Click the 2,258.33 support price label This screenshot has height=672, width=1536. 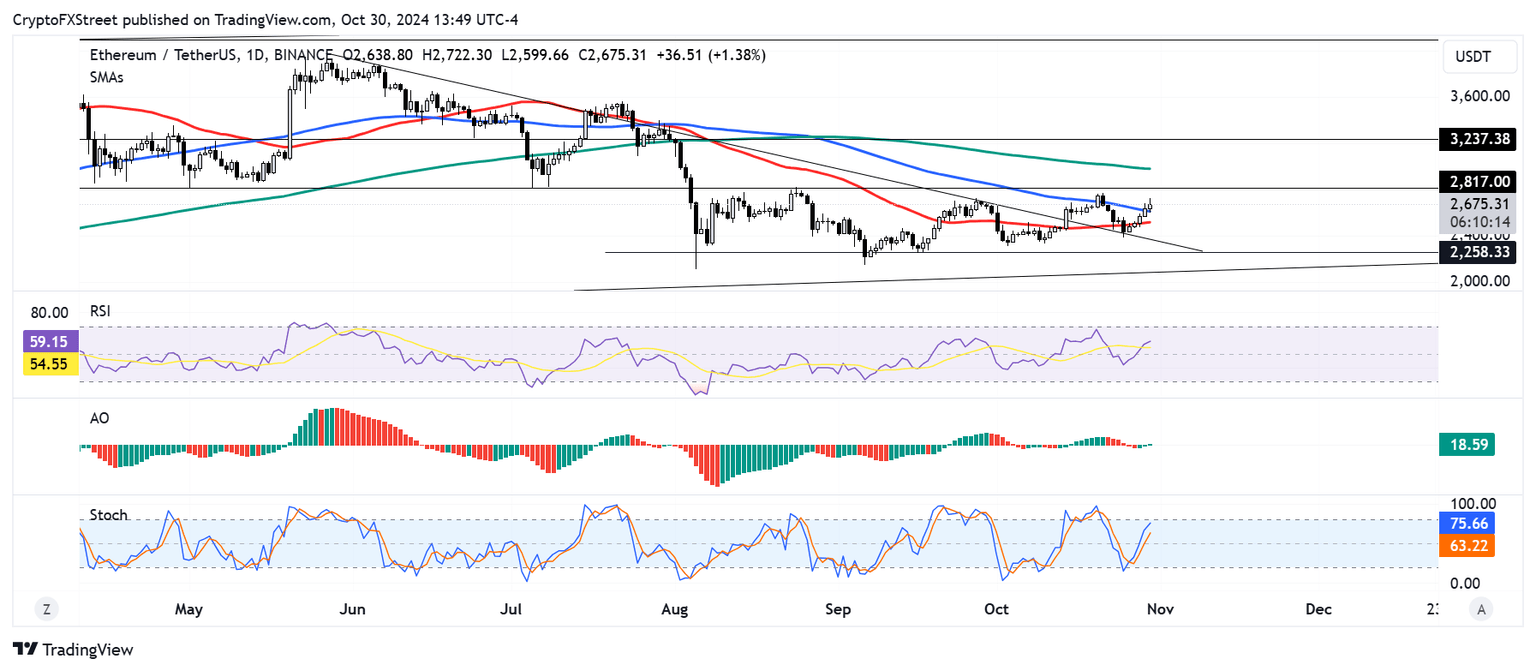tap(1481, 253)
